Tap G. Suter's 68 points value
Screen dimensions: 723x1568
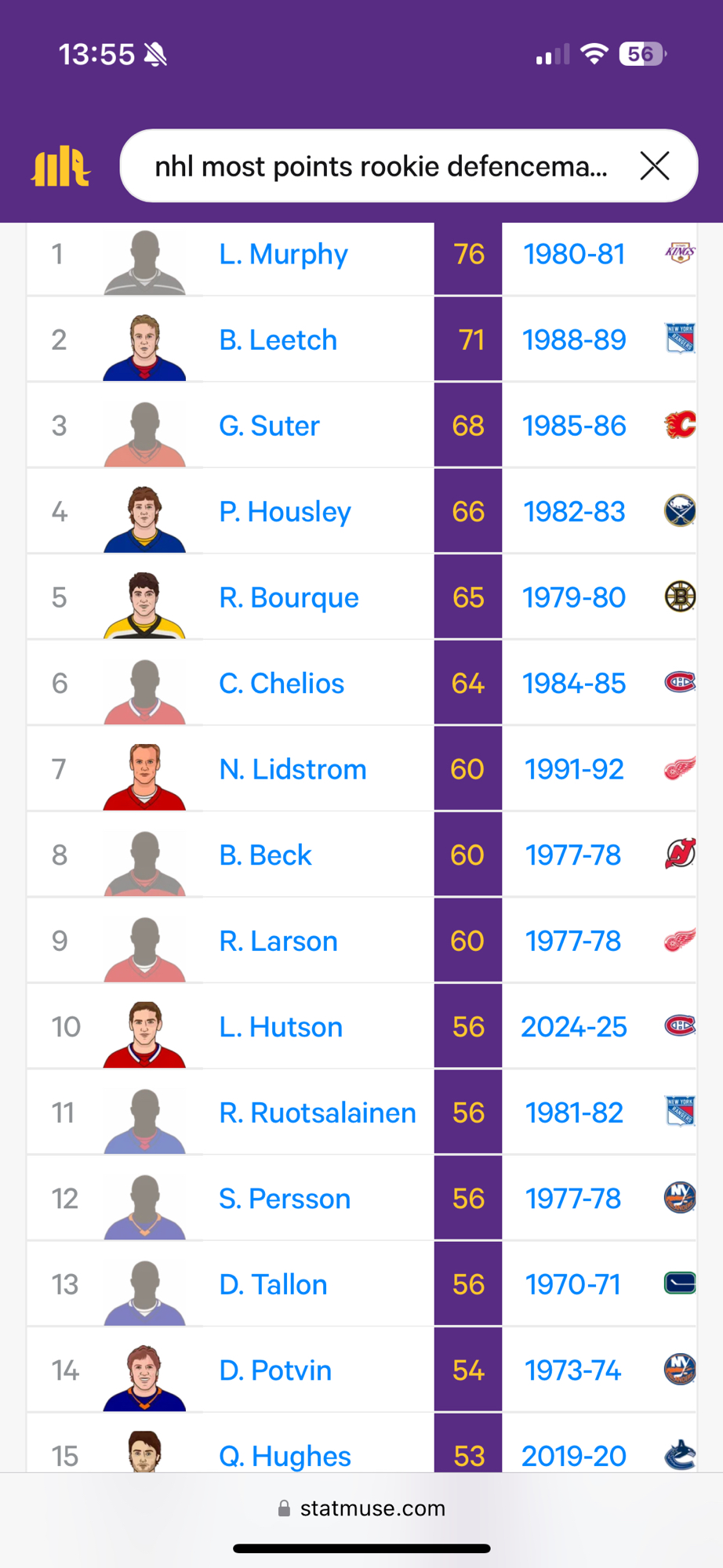point(468,426)
